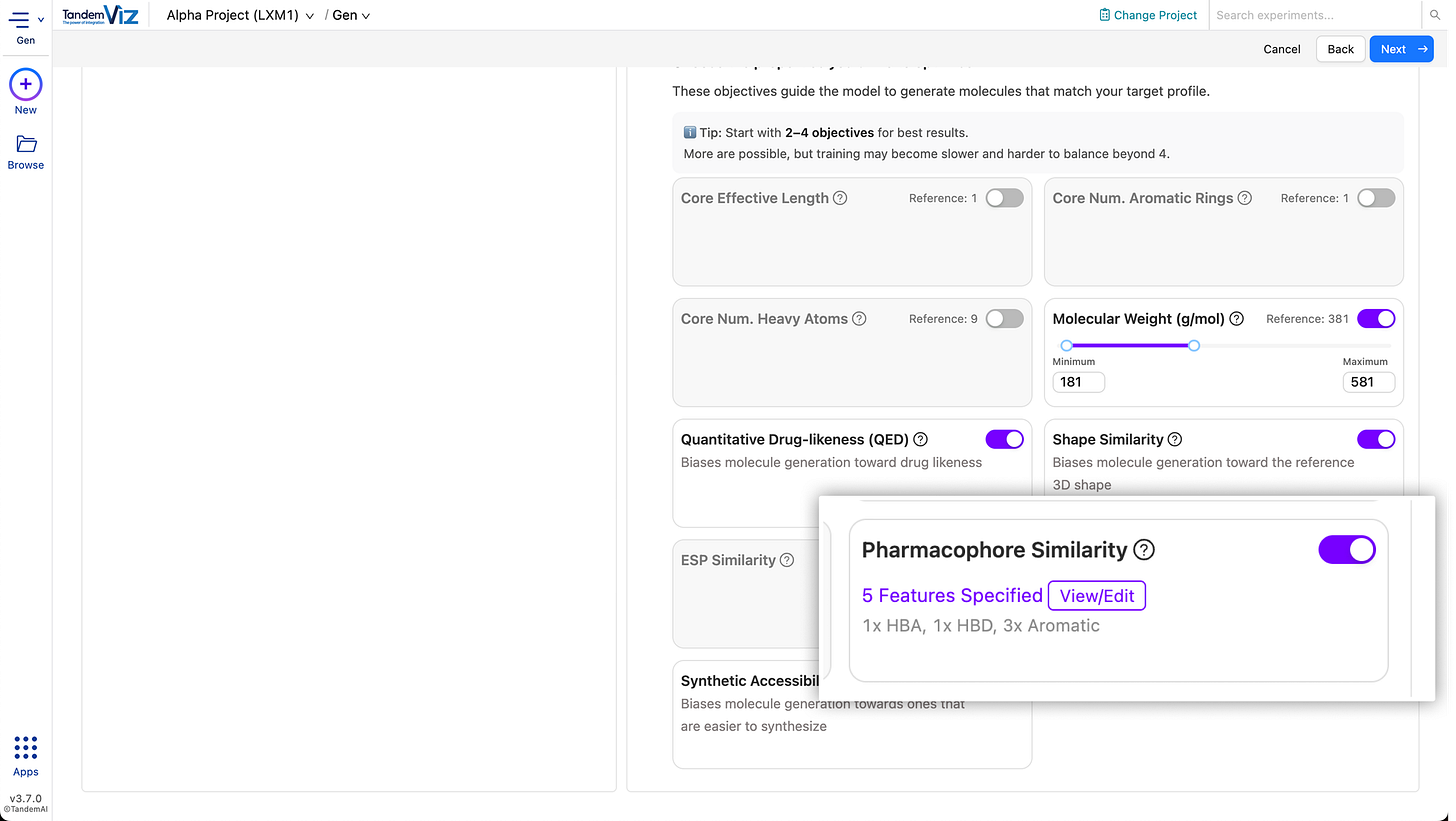Click the Molecular Weight maximum slider handle
Screen dimensions: 1456x821
tap(1194, 345)
